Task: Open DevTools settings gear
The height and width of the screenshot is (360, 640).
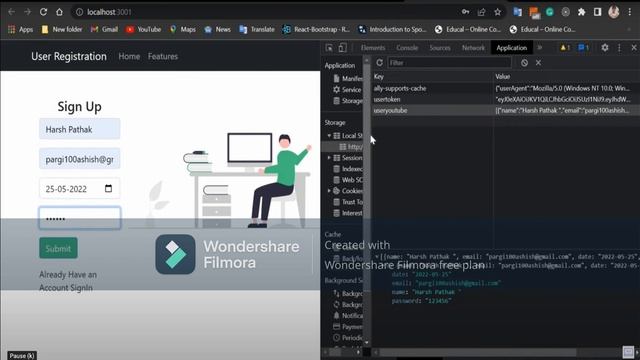Action: click(605, 48)
